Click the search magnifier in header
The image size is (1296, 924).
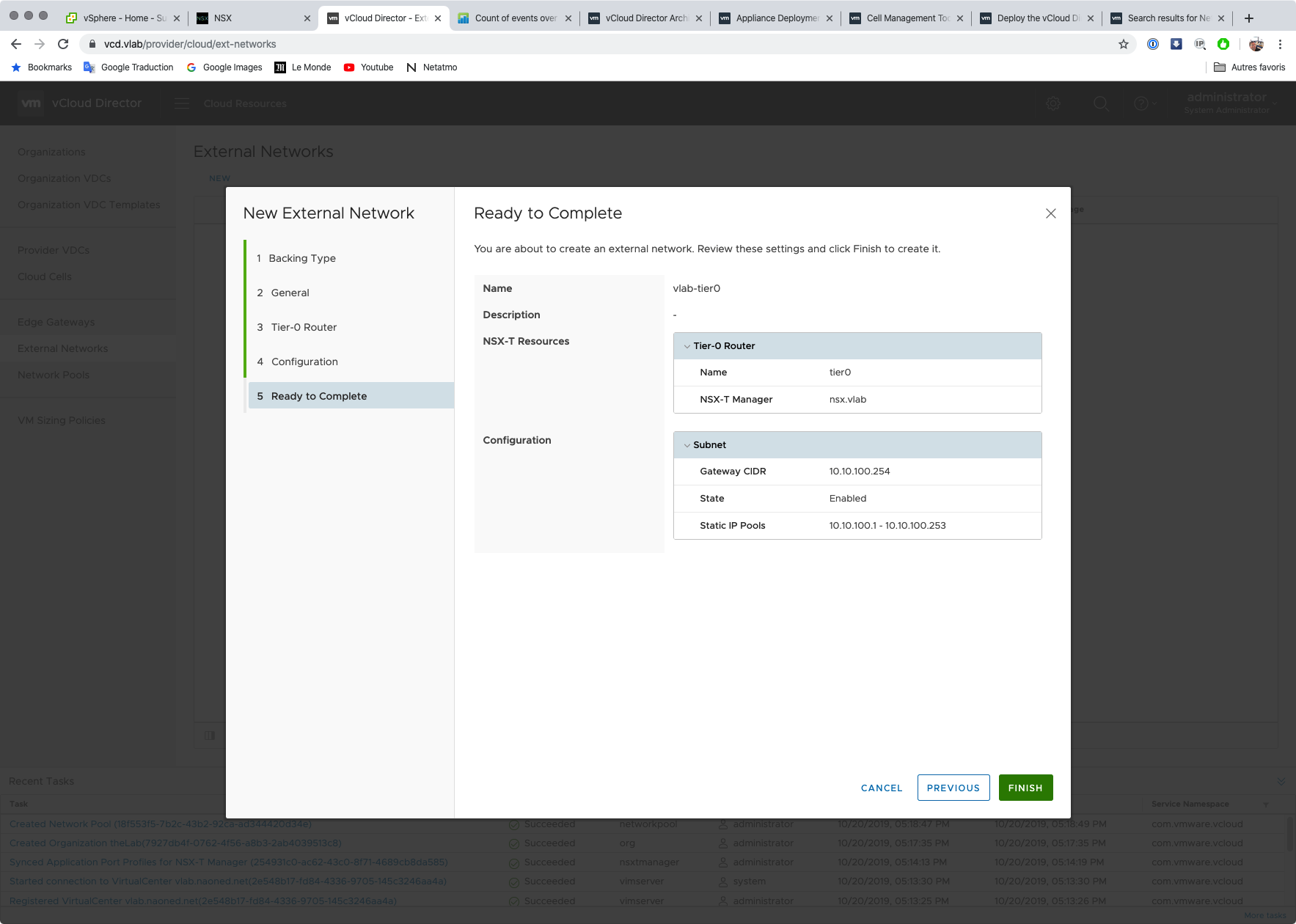coord(1101,103)
